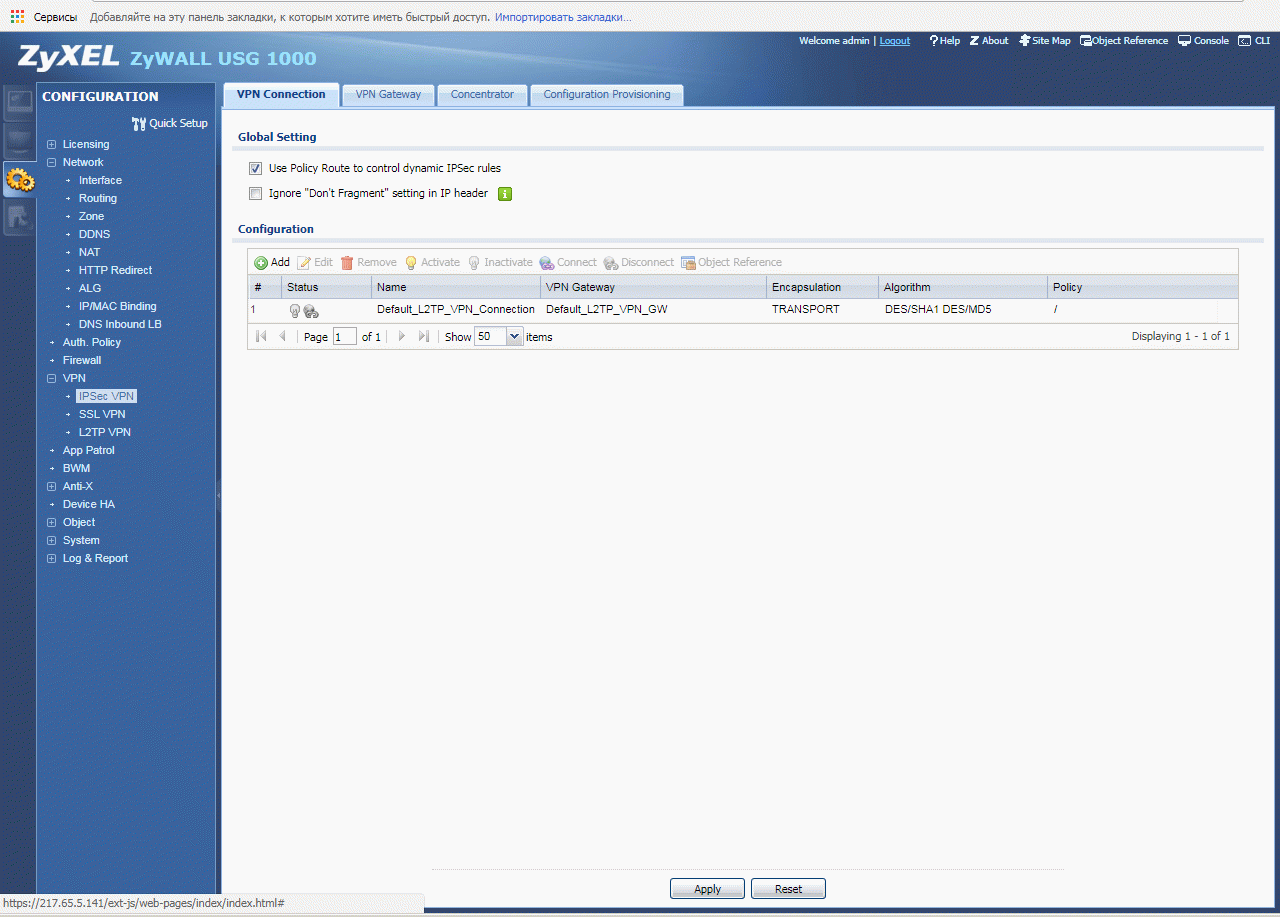Click the About Z icon in header
This screenshot has width=1280, height=917.
coord(974,41)
